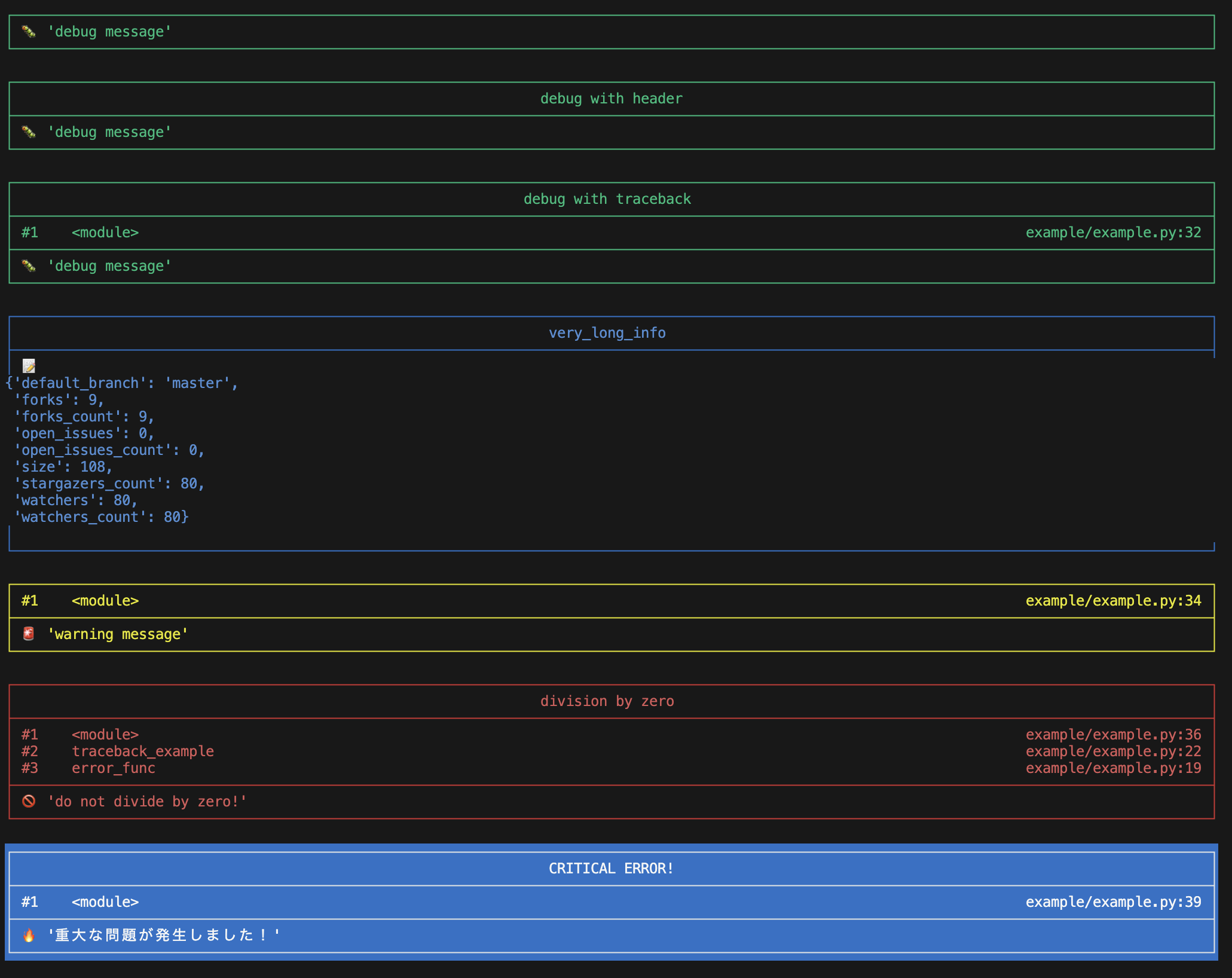Select the 'debug with traceback' header

pyautogui.click(x=607, y=199)
